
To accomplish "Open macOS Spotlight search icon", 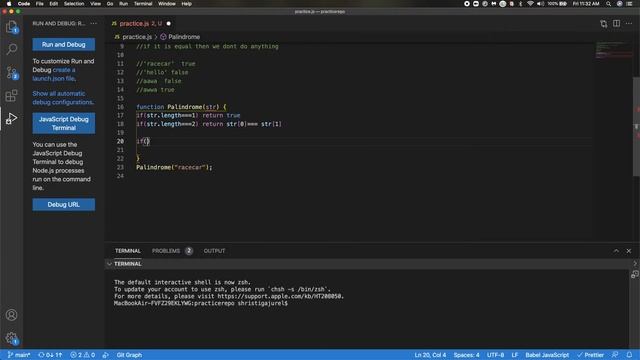I will click(x=608, y=4).
